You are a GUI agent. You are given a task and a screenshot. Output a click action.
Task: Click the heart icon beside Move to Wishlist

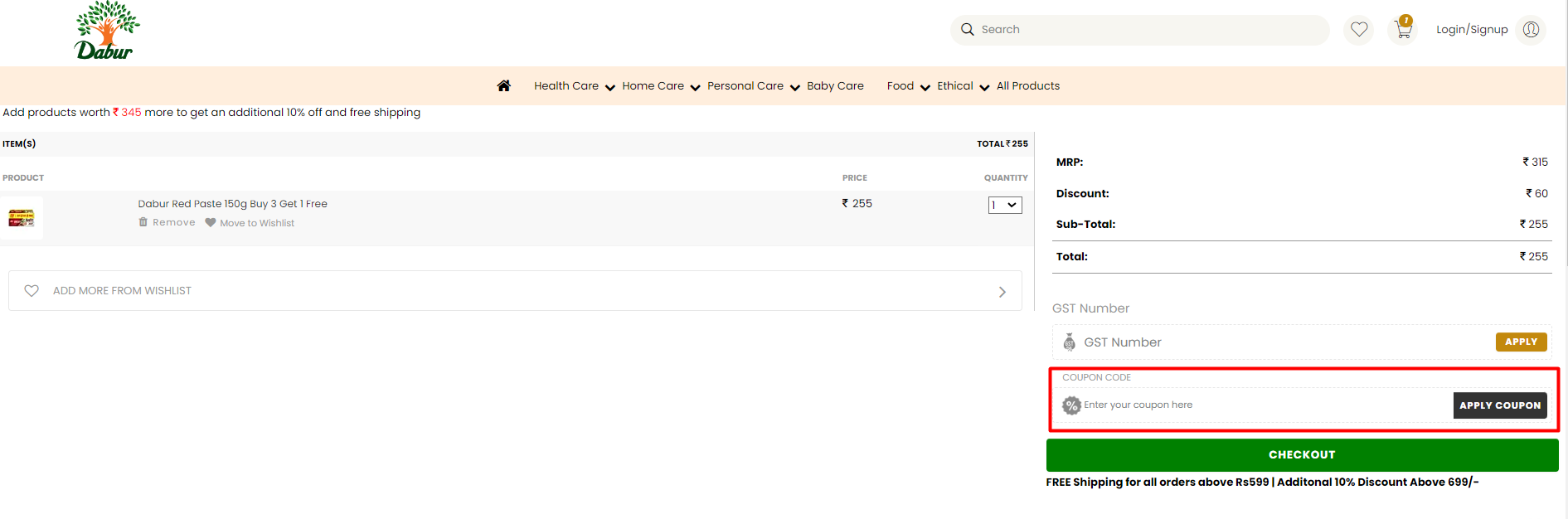[x=211, y=222]
